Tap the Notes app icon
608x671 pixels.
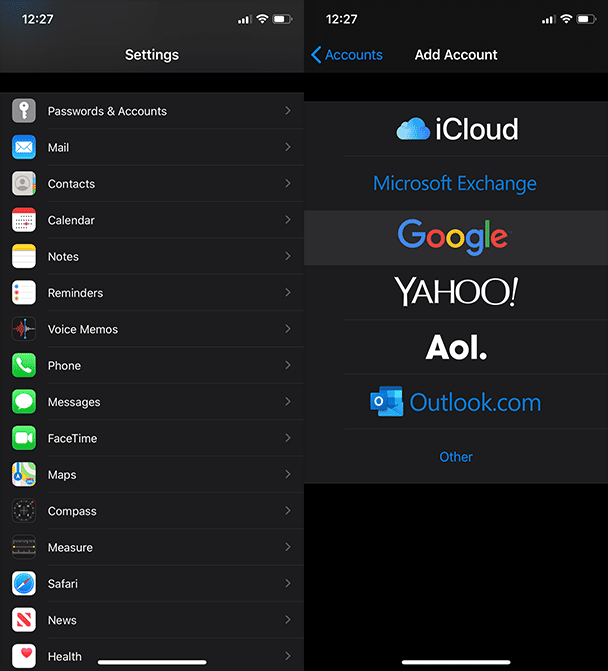point(24,256)
